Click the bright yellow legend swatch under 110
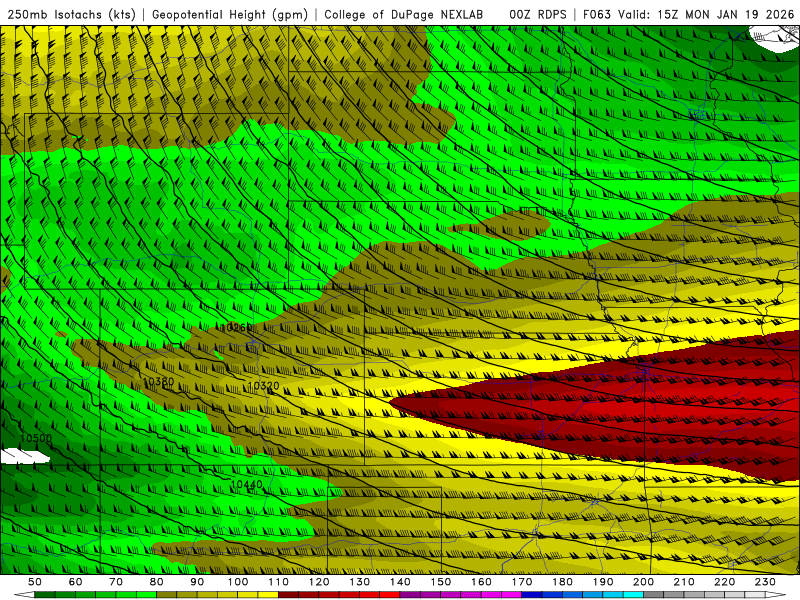 click(268, 595)
